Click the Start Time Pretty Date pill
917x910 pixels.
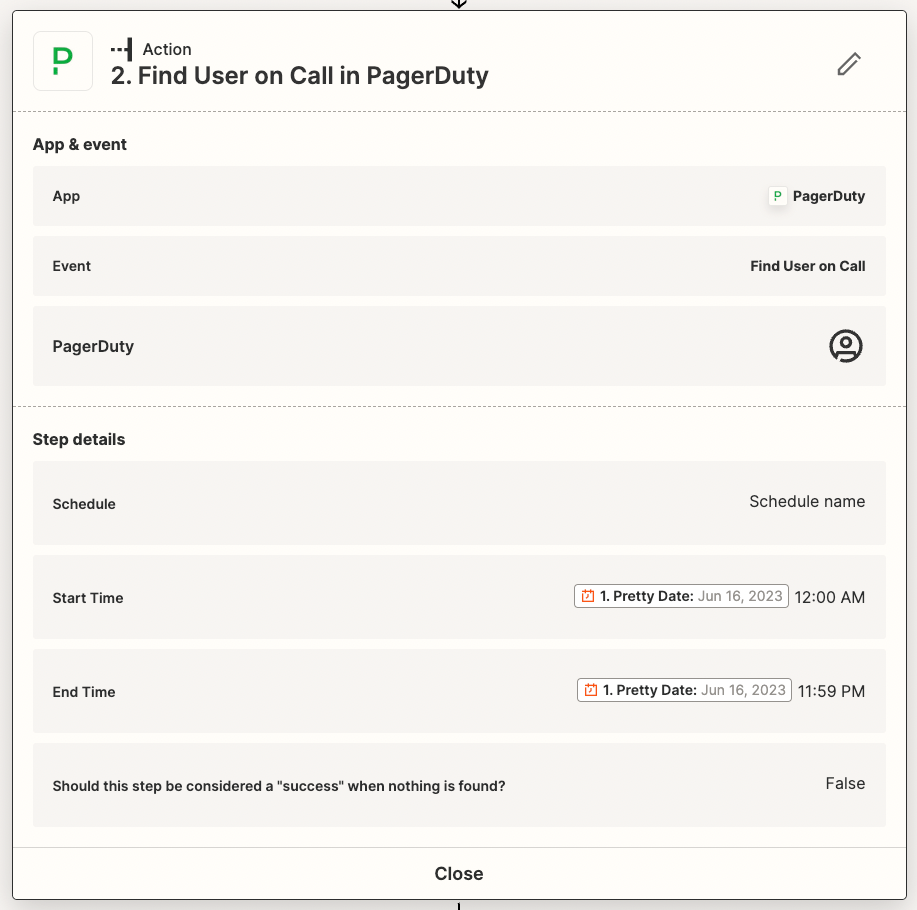click(x=681, y=597)
